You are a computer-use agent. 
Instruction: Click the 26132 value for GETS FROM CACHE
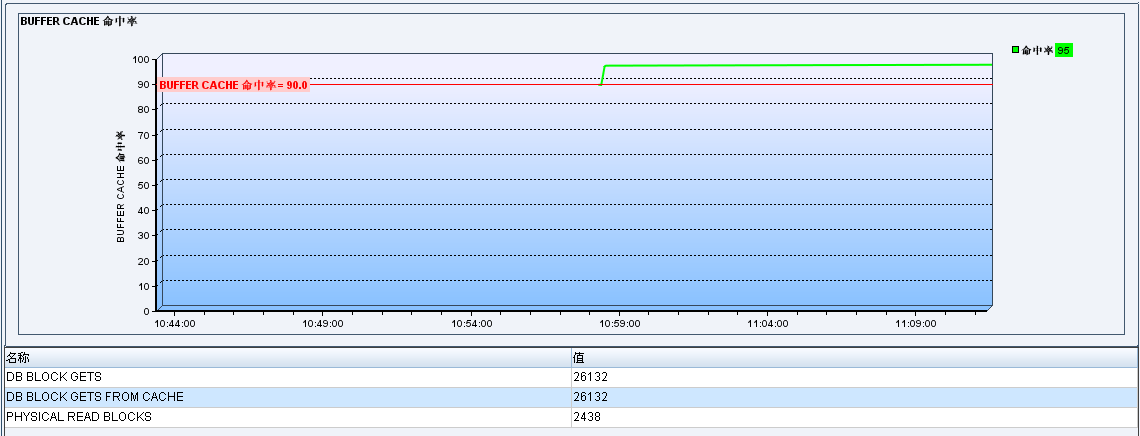(590, 397)
